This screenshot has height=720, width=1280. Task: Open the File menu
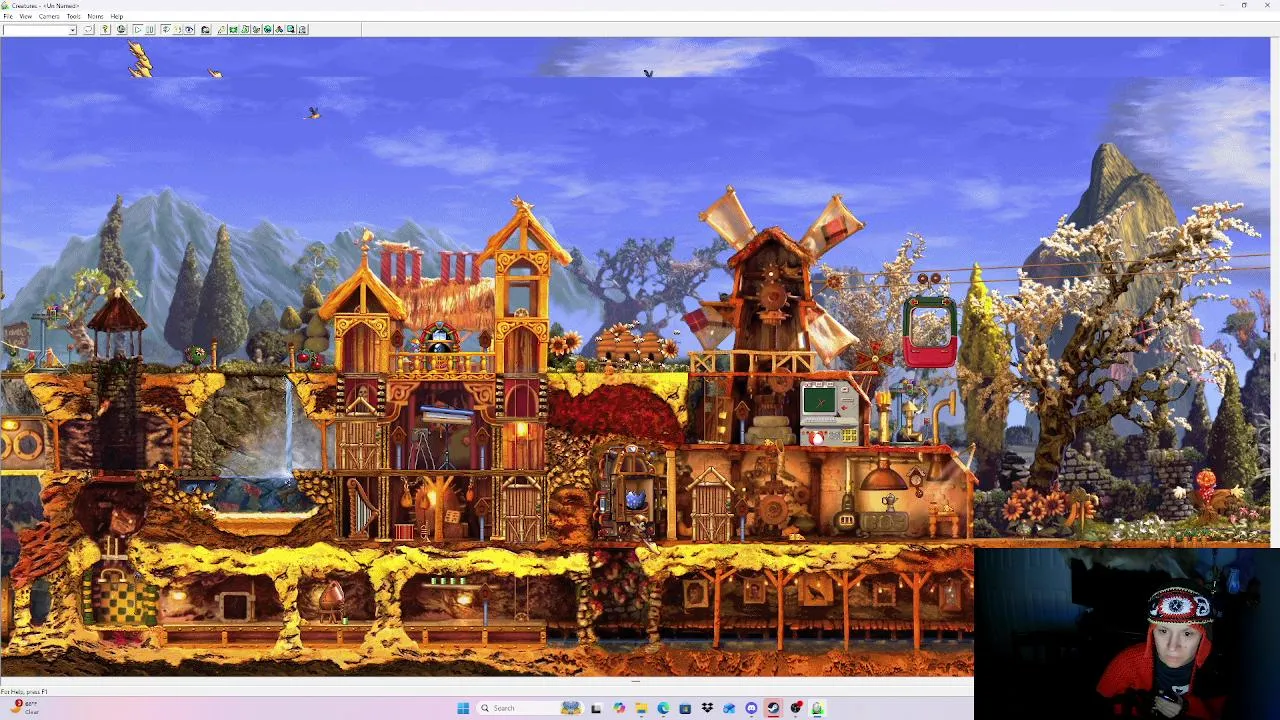8,17
